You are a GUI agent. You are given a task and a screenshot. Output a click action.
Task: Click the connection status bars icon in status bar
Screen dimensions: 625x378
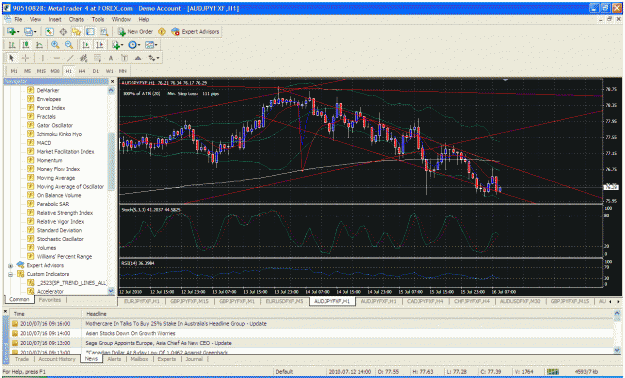click(x=552, y=372)
